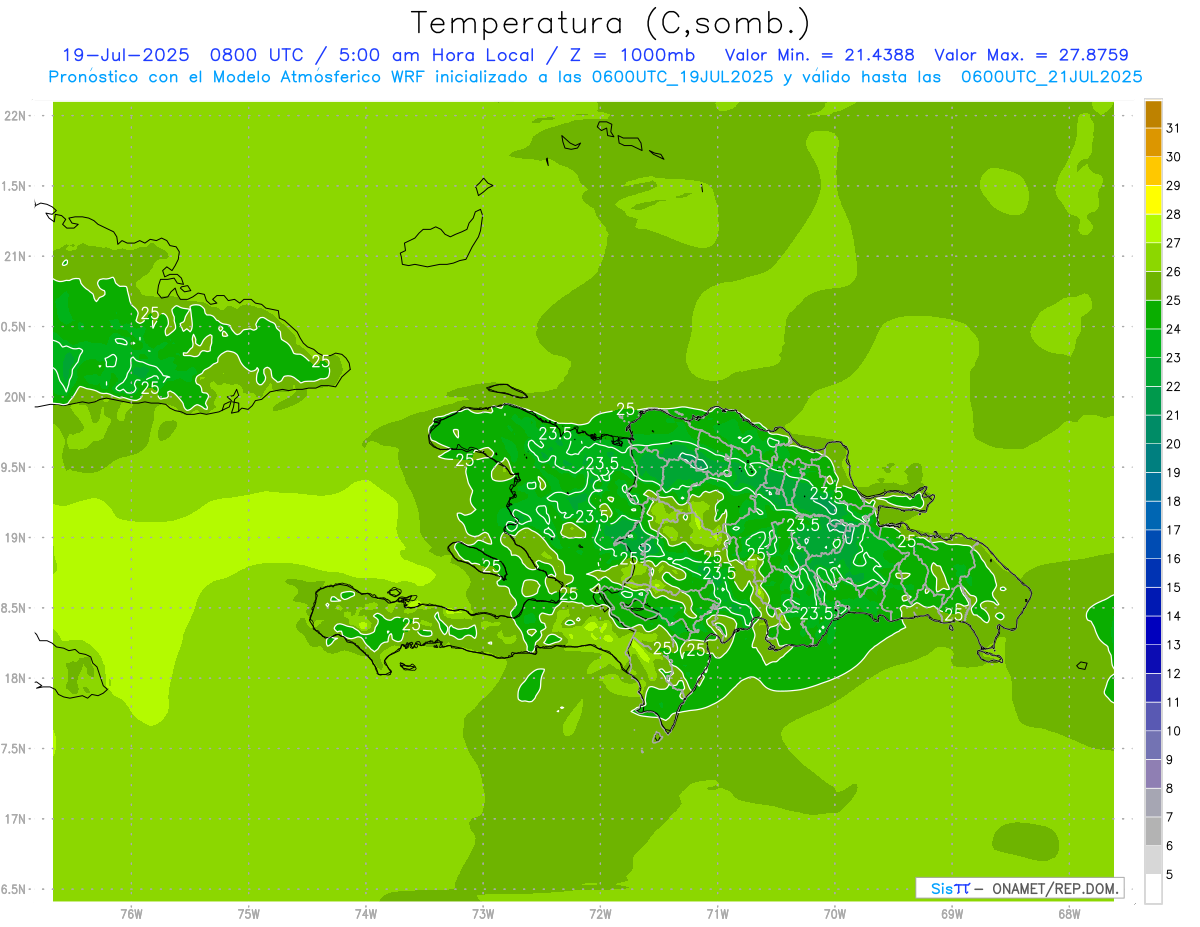
Task: Click the "11" colorbar label
Action: (1174, 703)
